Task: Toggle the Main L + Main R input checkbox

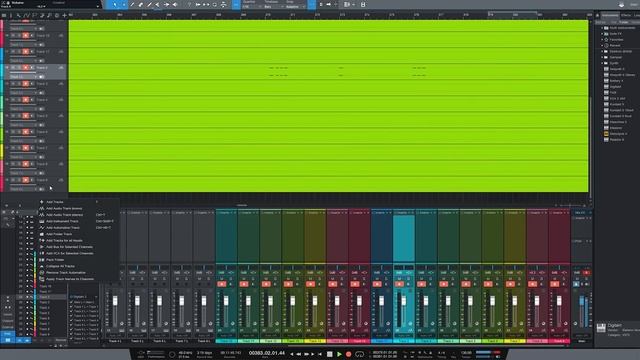Action: [71, 302]
